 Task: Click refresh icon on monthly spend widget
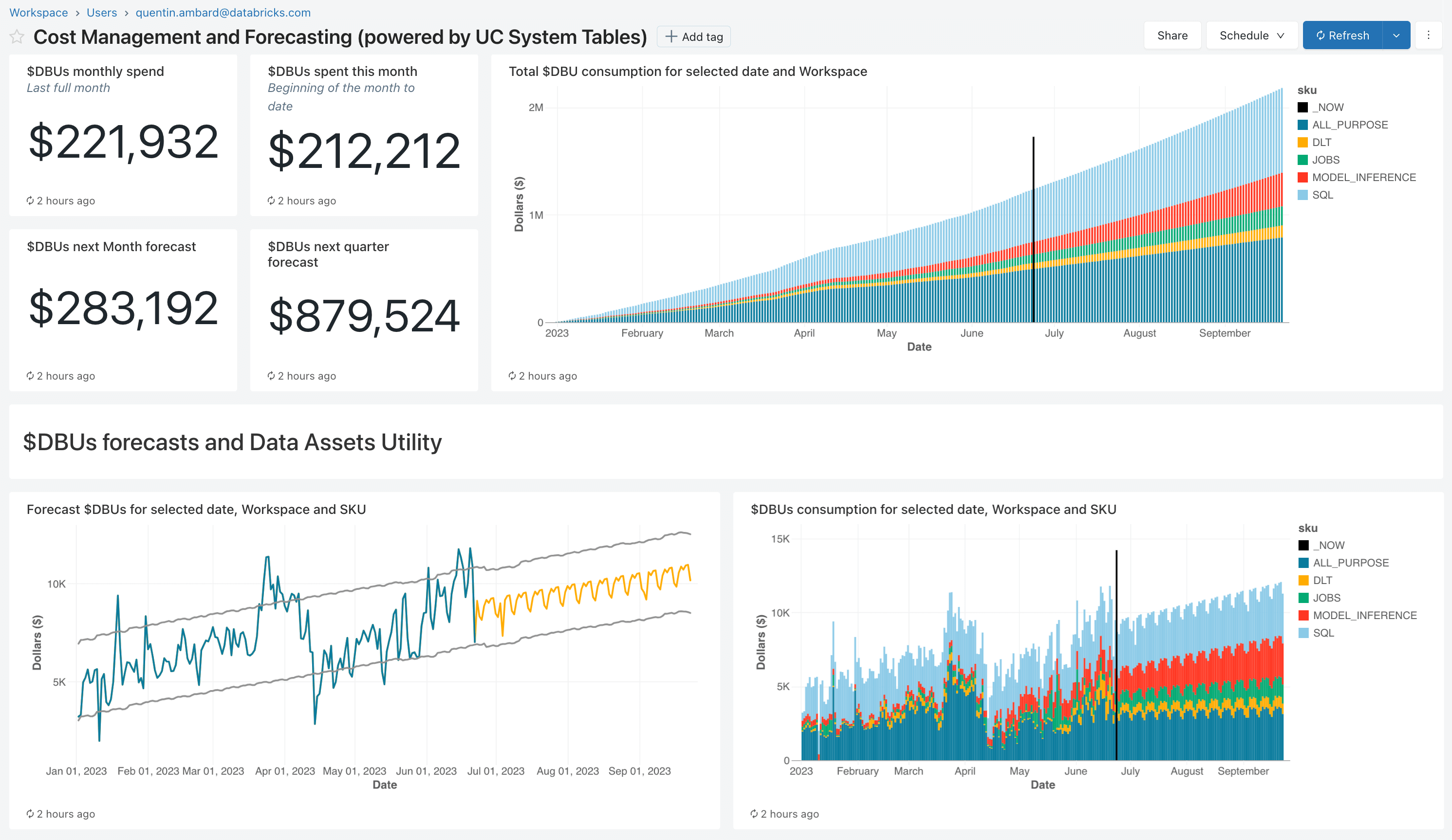pyautogui.click(x=30, y=201)
